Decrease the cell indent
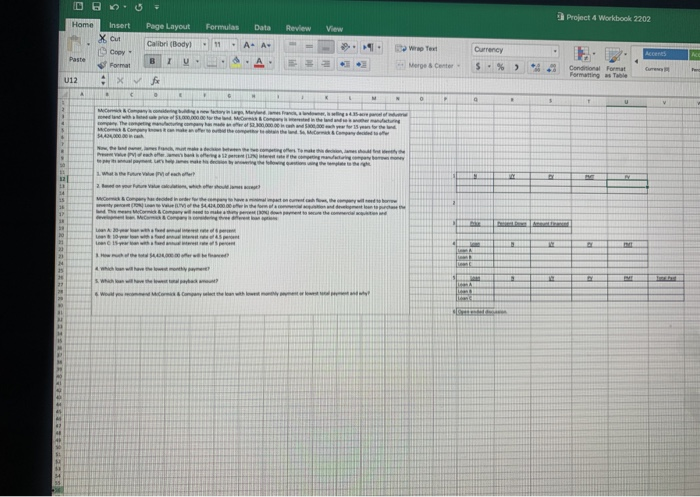Image resolution: width=700 pixels, height=497 pixels. [x=345, y=64]
